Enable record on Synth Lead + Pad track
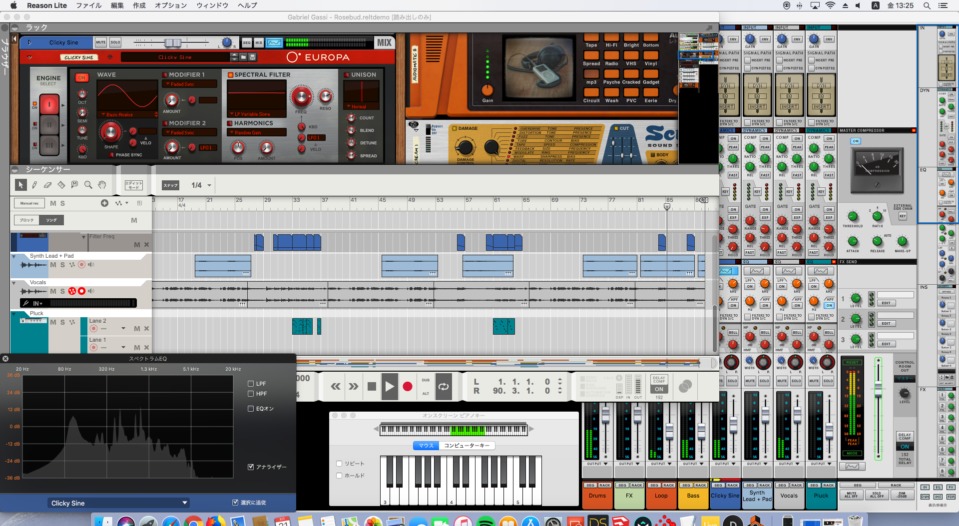Screen dimensions: 959x526 pyautogui.click(x=81, y=265)
